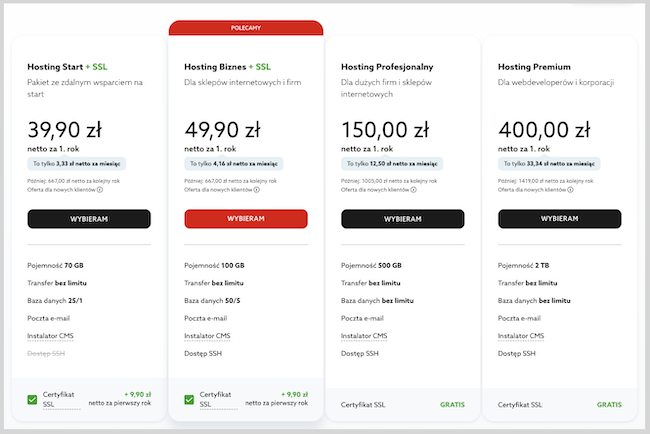The width and height of the screenshot is (650, 434).
Task: Click 'Pojemność 100 GB' row
Action: click(214, 266)
